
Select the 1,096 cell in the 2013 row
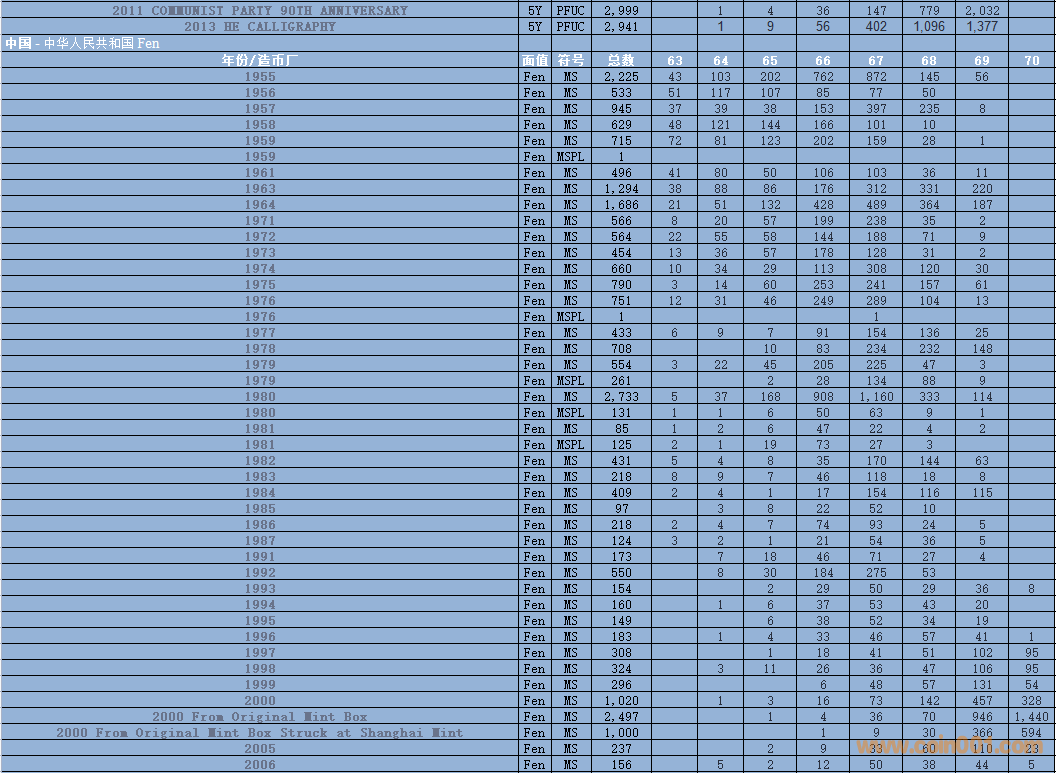[929, 27]
